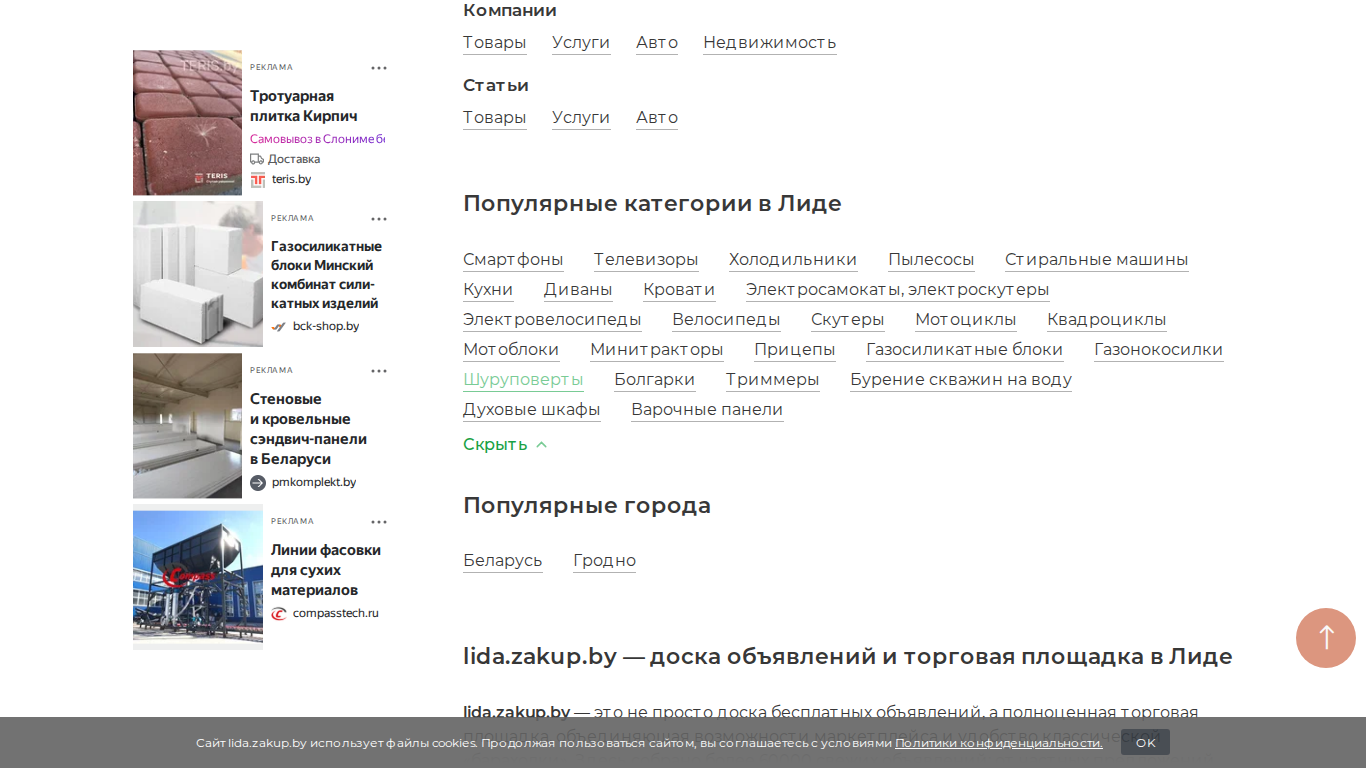The width and height of the screenshot is (1366, 768).
Task: Open Электровелосипеды category
Action: click(x=552, y=320)
